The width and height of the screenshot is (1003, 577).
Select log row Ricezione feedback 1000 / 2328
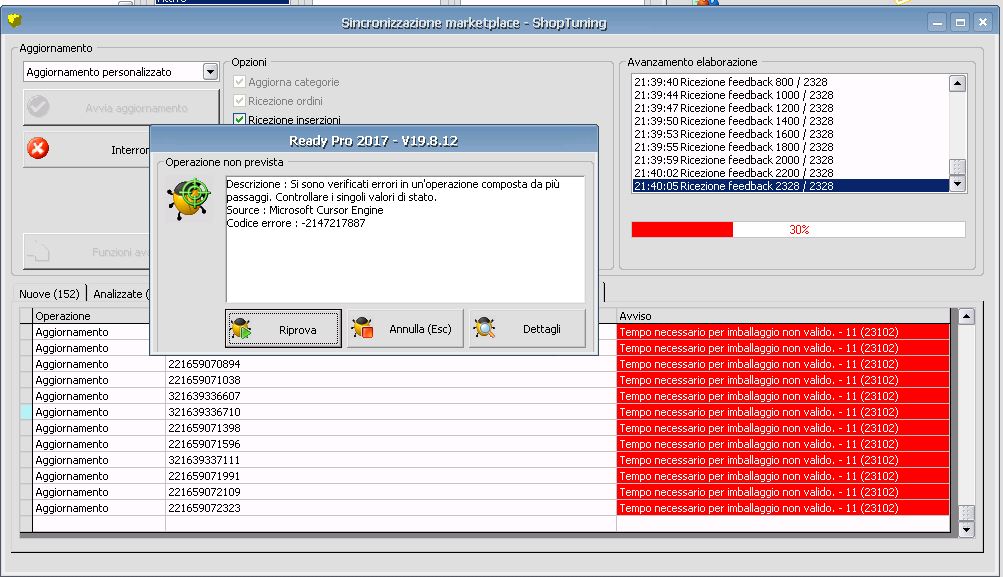790,95
